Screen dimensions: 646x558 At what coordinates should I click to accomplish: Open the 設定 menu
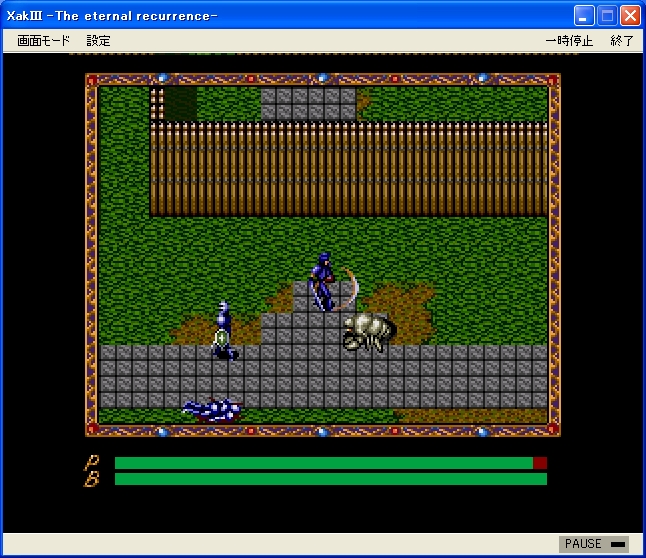point(98,41)
